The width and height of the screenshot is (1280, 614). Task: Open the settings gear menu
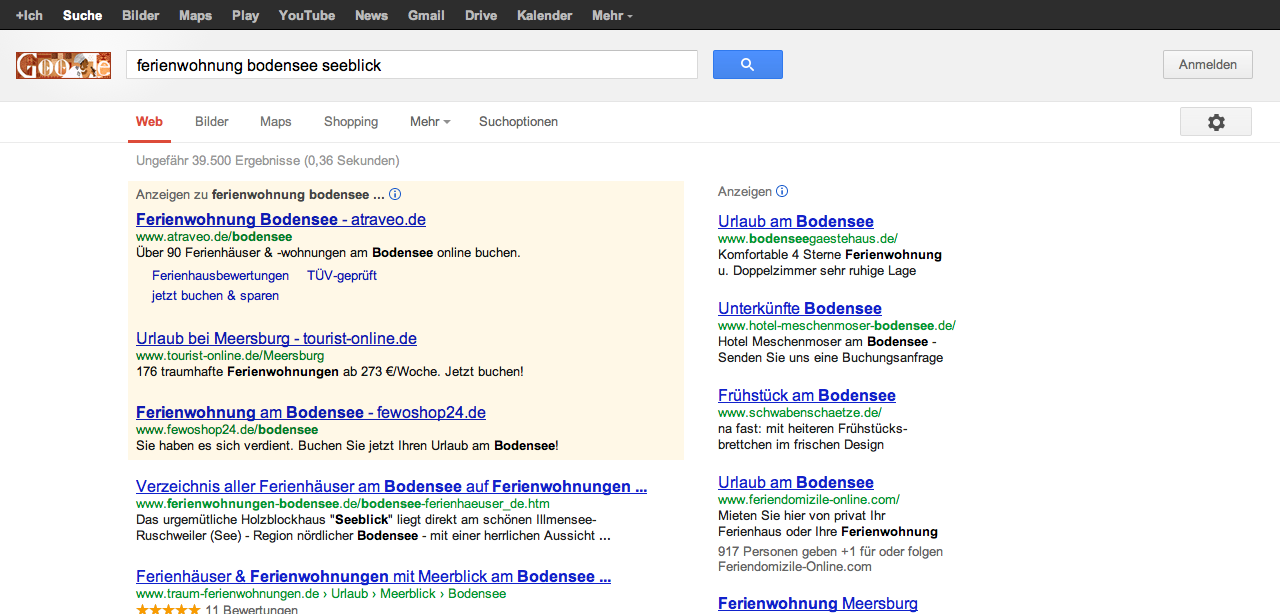coord(1215,122)
